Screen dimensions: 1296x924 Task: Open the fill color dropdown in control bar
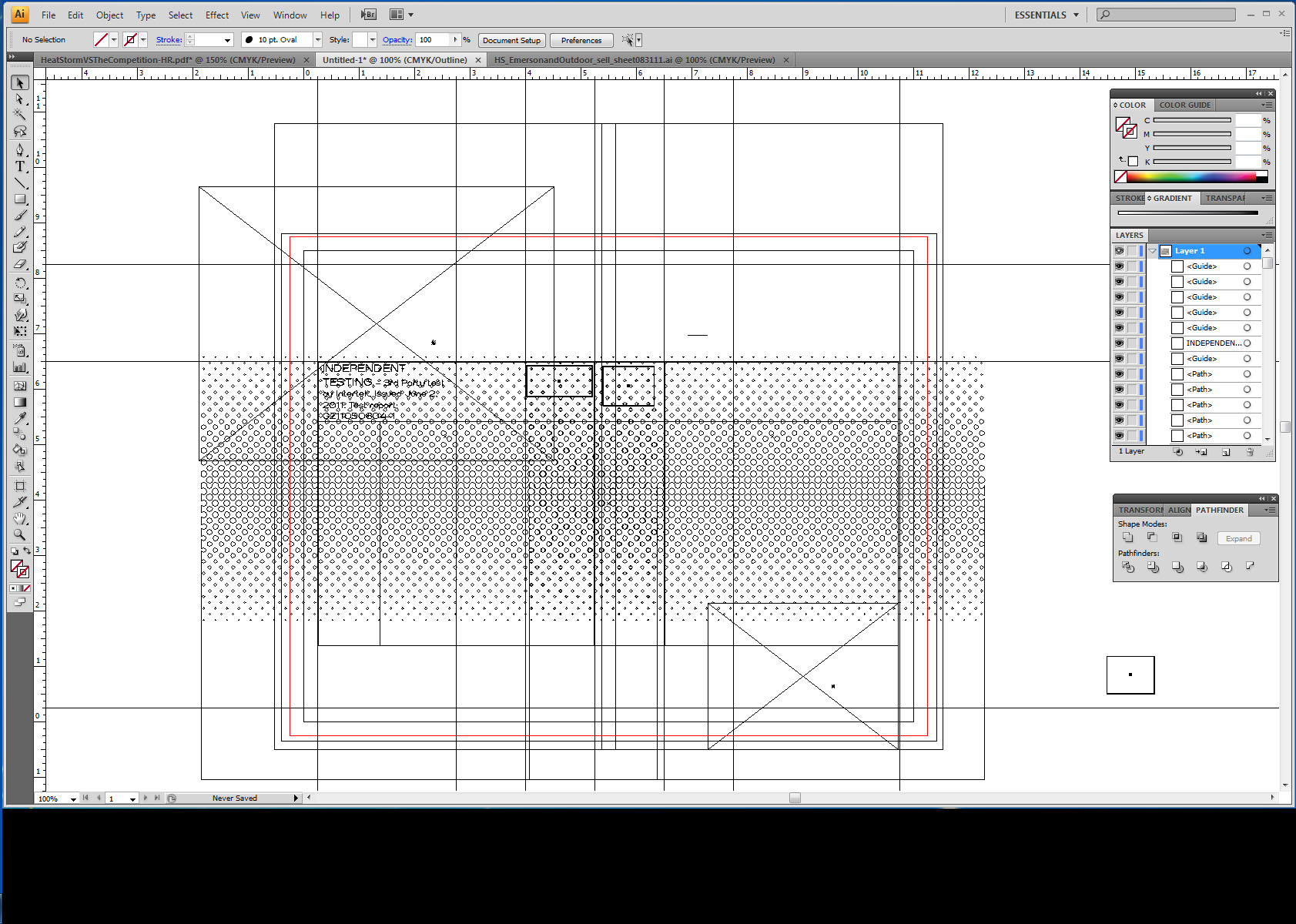[x=114, y=40]
